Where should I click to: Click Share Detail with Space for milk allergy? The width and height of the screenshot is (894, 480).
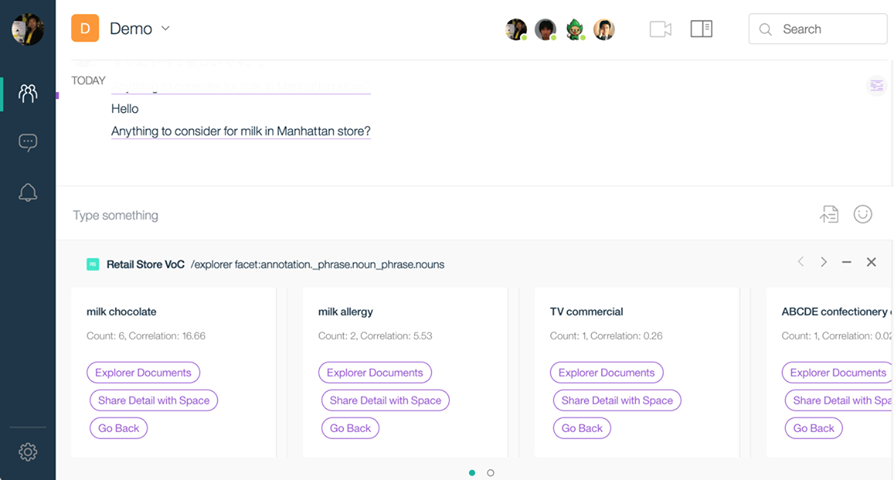point(385,400)
